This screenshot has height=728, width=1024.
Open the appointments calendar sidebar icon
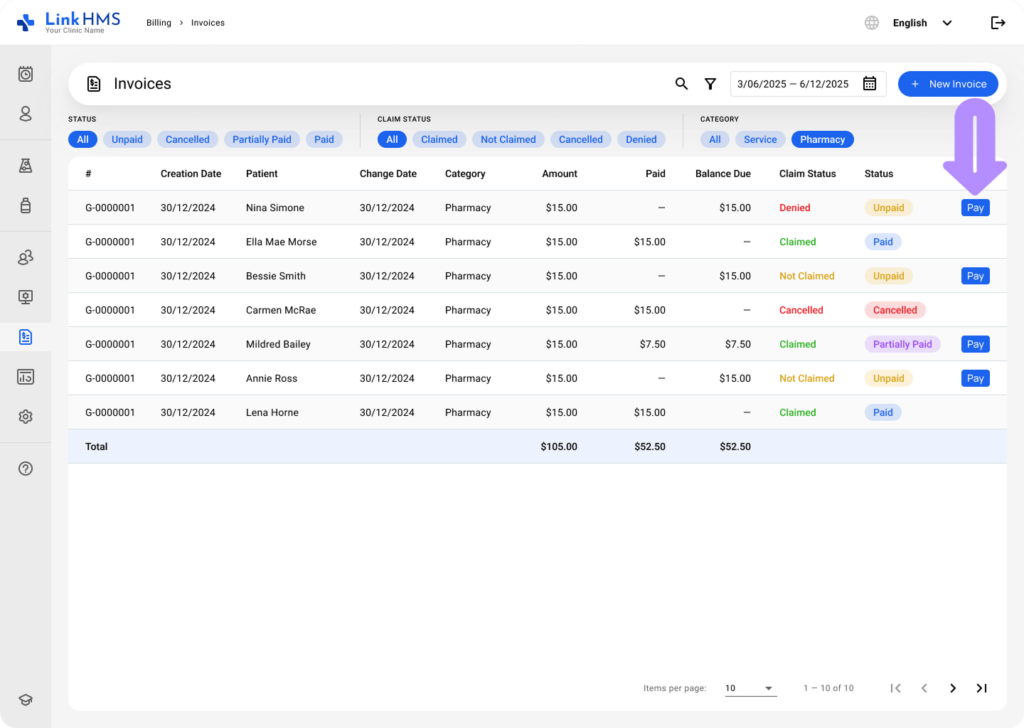(25, 74)
